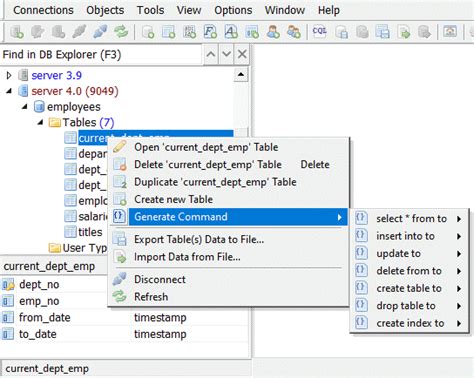The width and height of the screenshot is (474, 378).
Task: Expand 'insert into to' submenu arrow
Action: pos(459,236)
